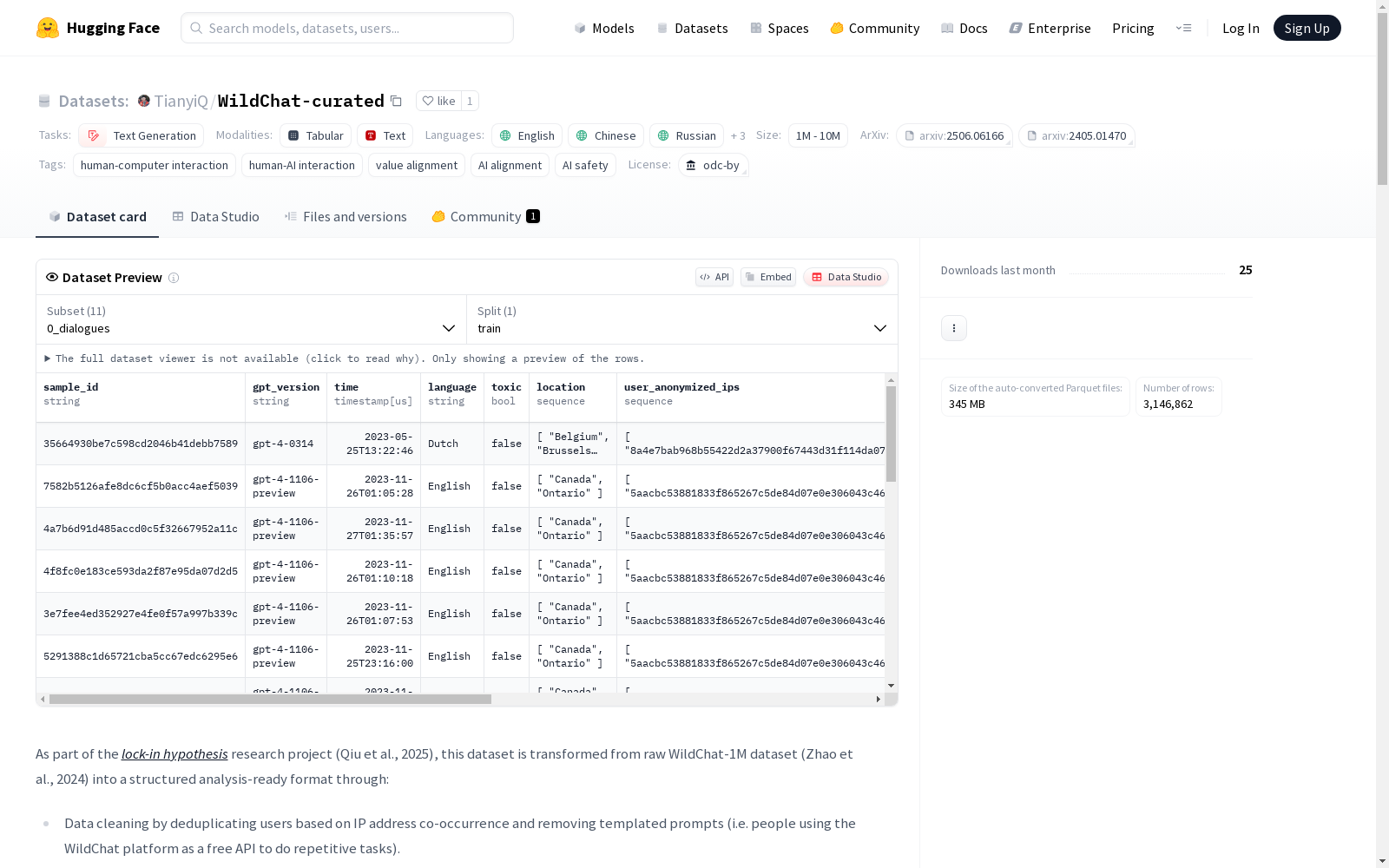Like the WildChat-curated dataset

tap(438, 101)
